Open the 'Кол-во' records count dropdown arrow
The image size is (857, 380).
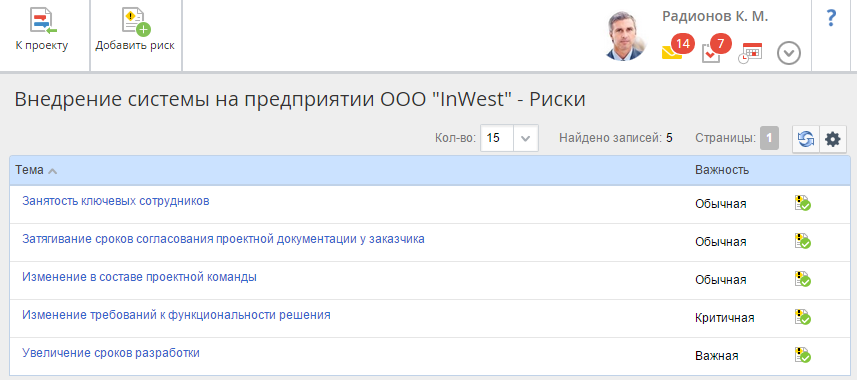click(x=526, y=138)
